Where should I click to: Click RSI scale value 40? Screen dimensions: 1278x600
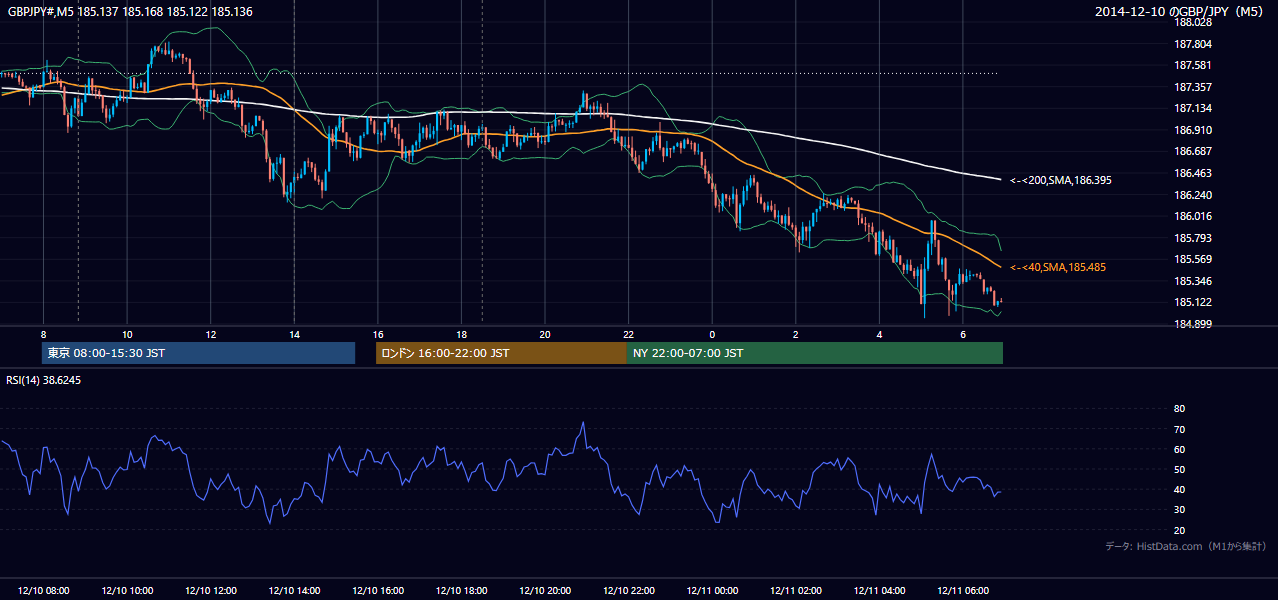1179,489
